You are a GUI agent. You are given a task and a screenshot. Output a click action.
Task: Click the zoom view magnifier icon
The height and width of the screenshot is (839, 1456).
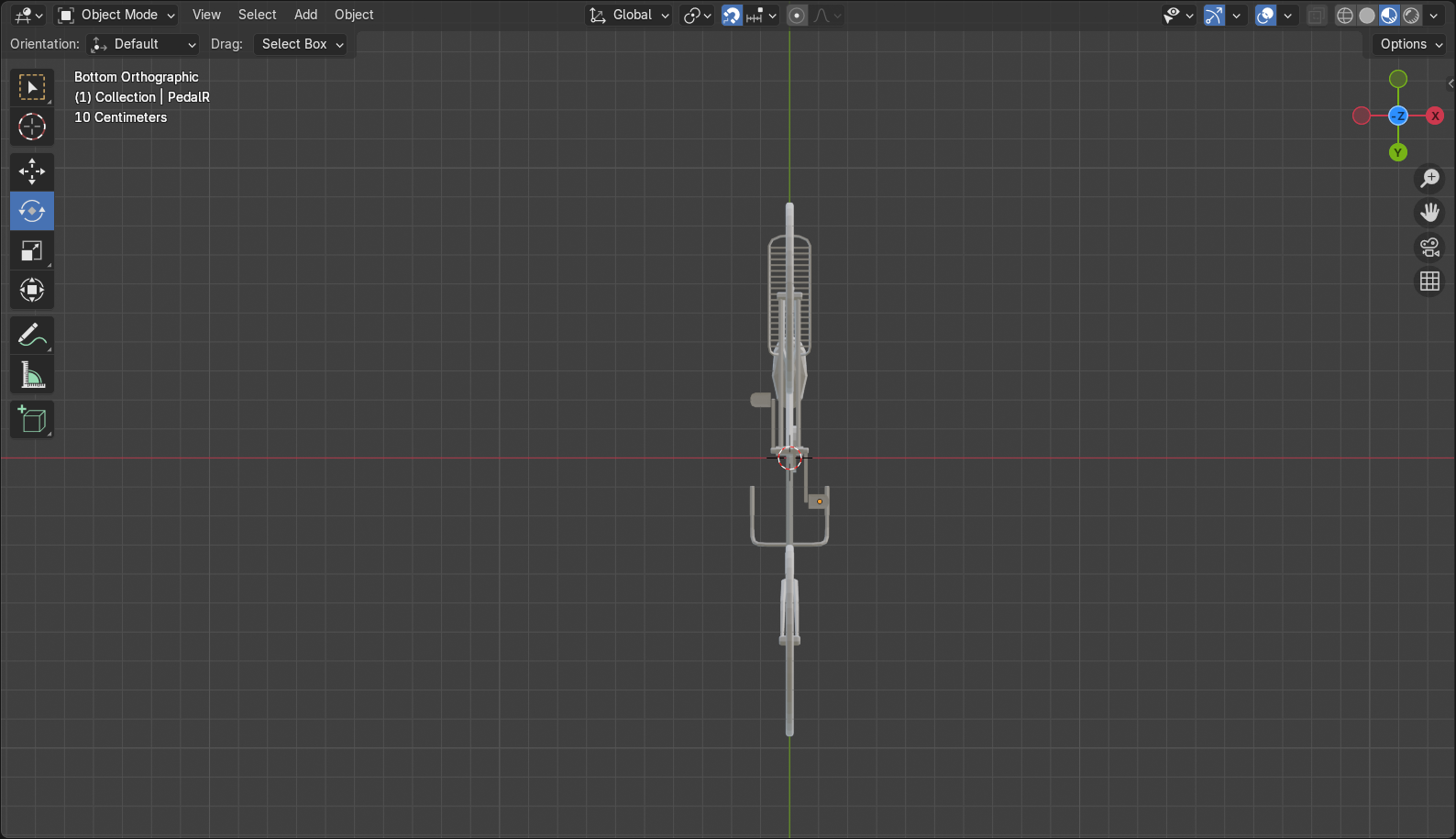[1429, 178]
